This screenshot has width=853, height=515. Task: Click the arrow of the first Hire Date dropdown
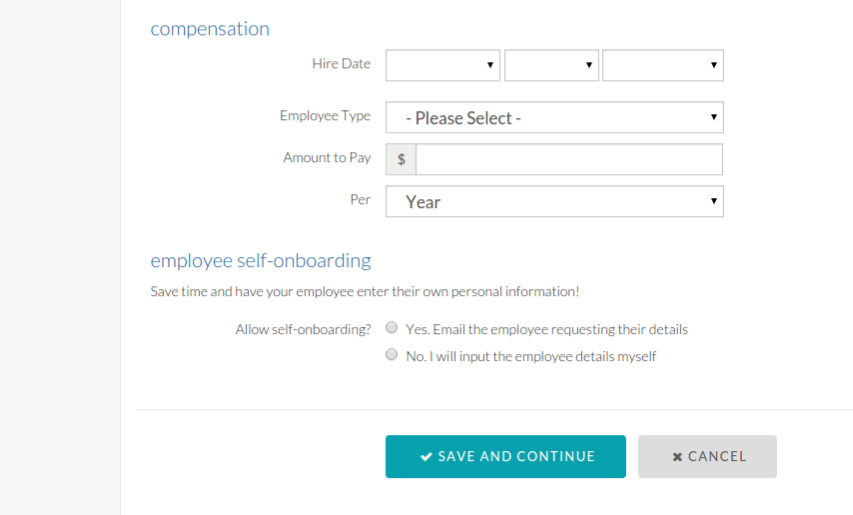(x=490, y=65)
